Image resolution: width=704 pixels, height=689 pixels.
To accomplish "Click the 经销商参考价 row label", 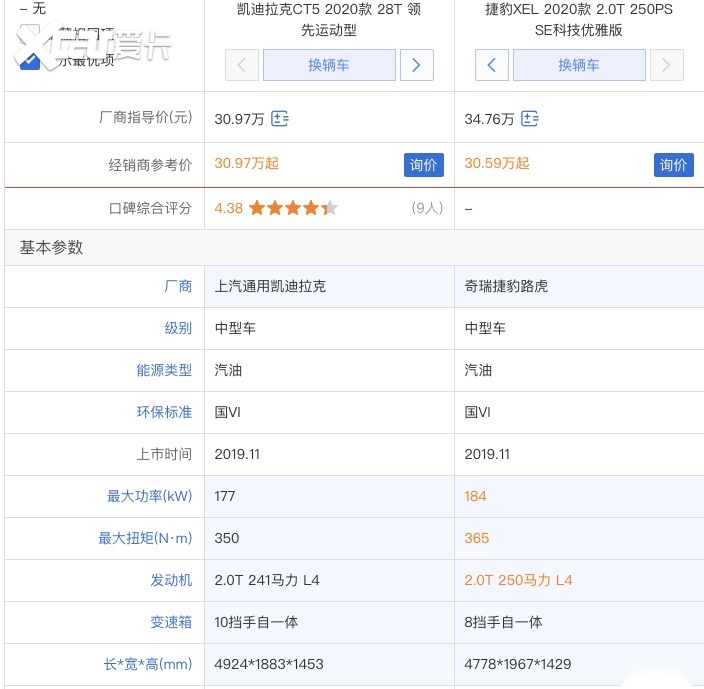I will tap(150, 165).
